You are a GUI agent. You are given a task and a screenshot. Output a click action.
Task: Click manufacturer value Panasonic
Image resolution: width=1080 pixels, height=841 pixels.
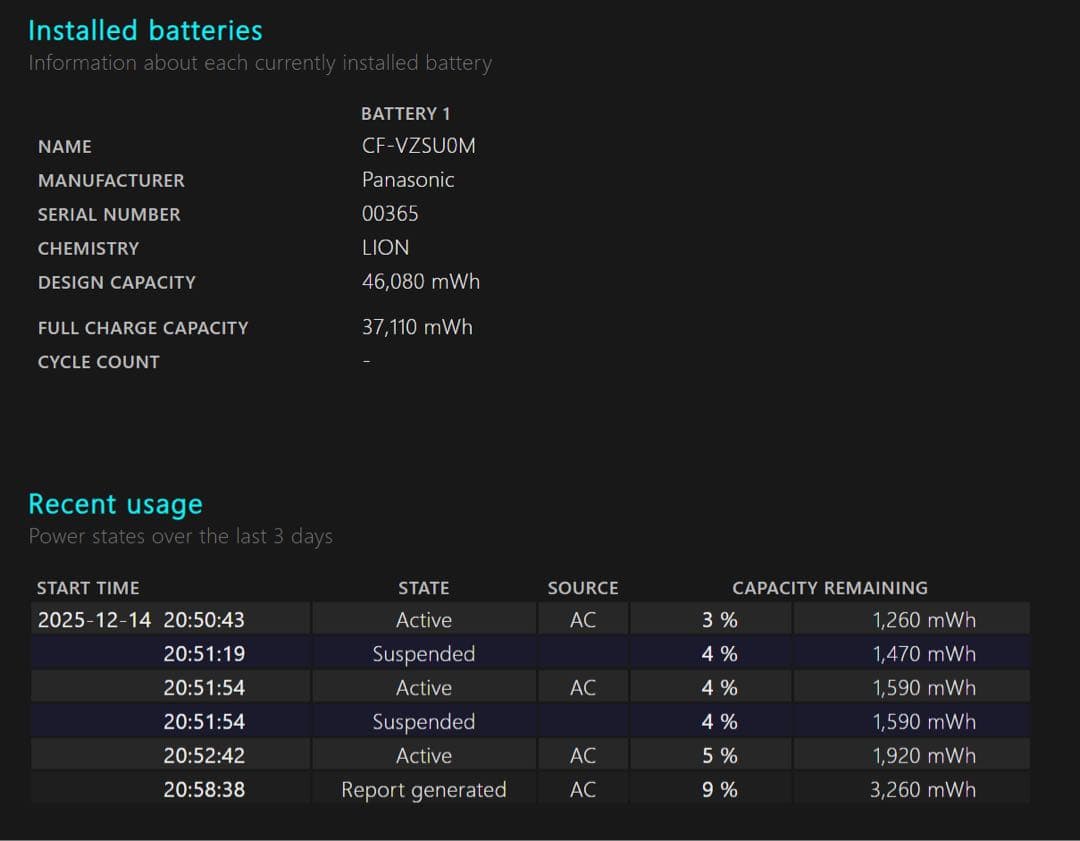click(408, 180)
